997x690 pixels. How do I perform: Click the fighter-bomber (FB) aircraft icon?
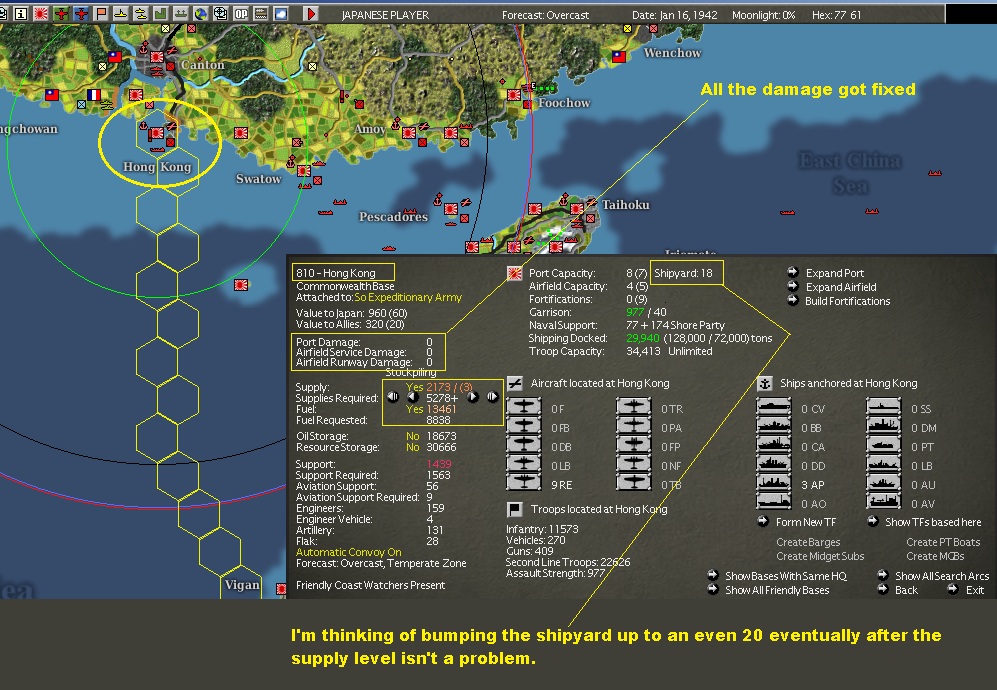point(523,426)
